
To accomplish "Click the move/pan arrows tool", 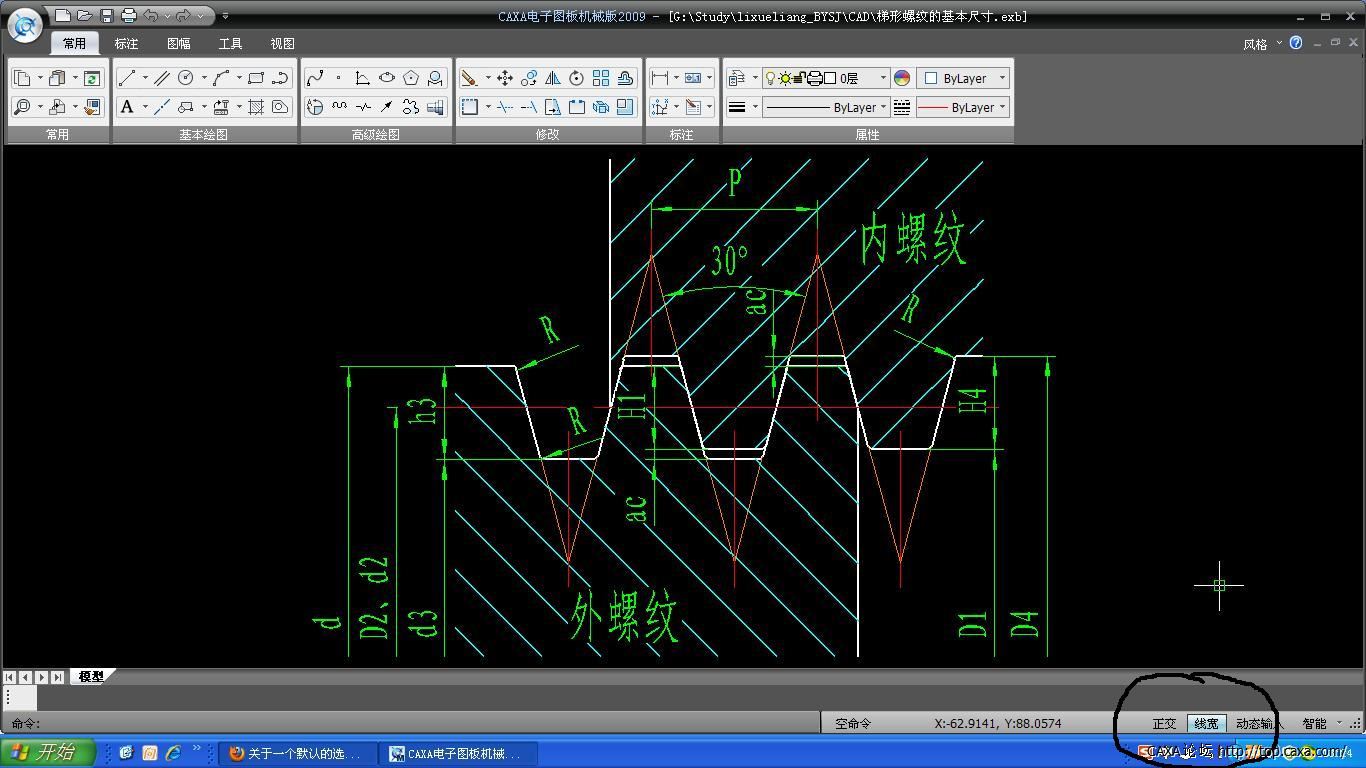I will click(505, 78).
